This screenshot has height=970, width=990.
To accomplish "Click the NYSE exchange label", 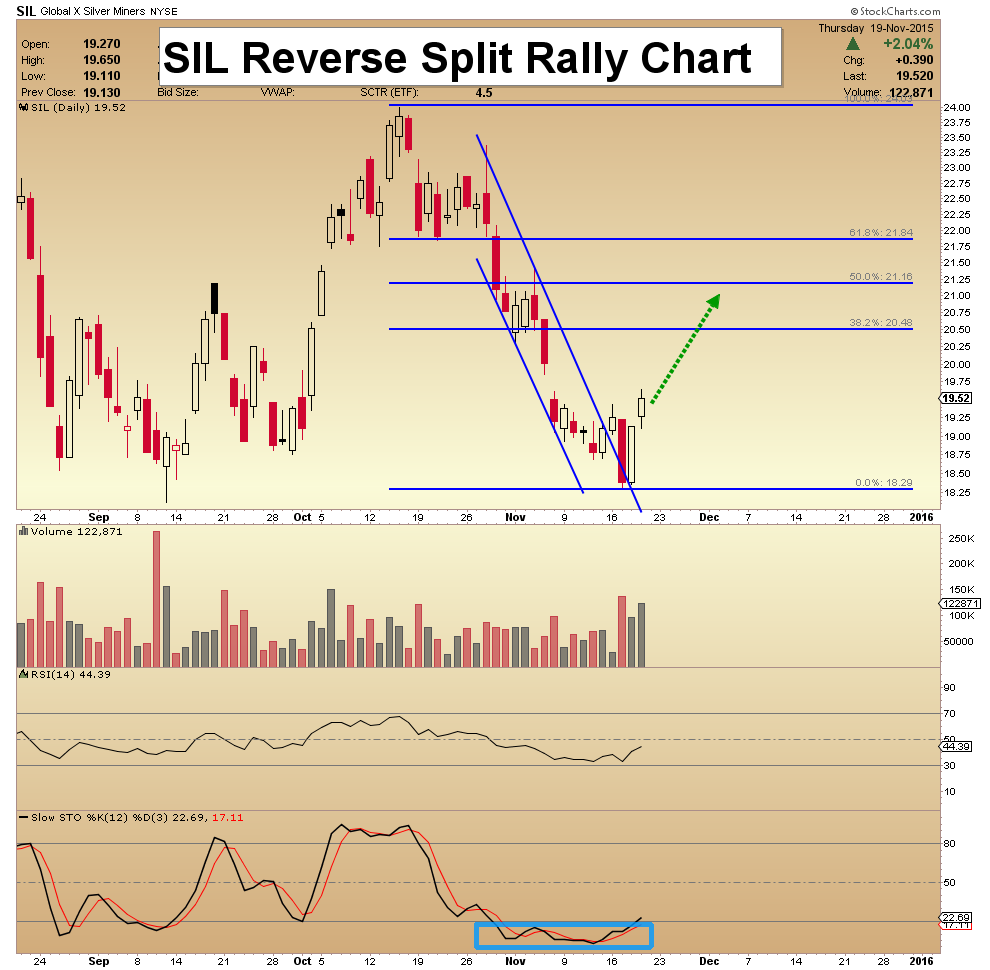I will 164,11.
